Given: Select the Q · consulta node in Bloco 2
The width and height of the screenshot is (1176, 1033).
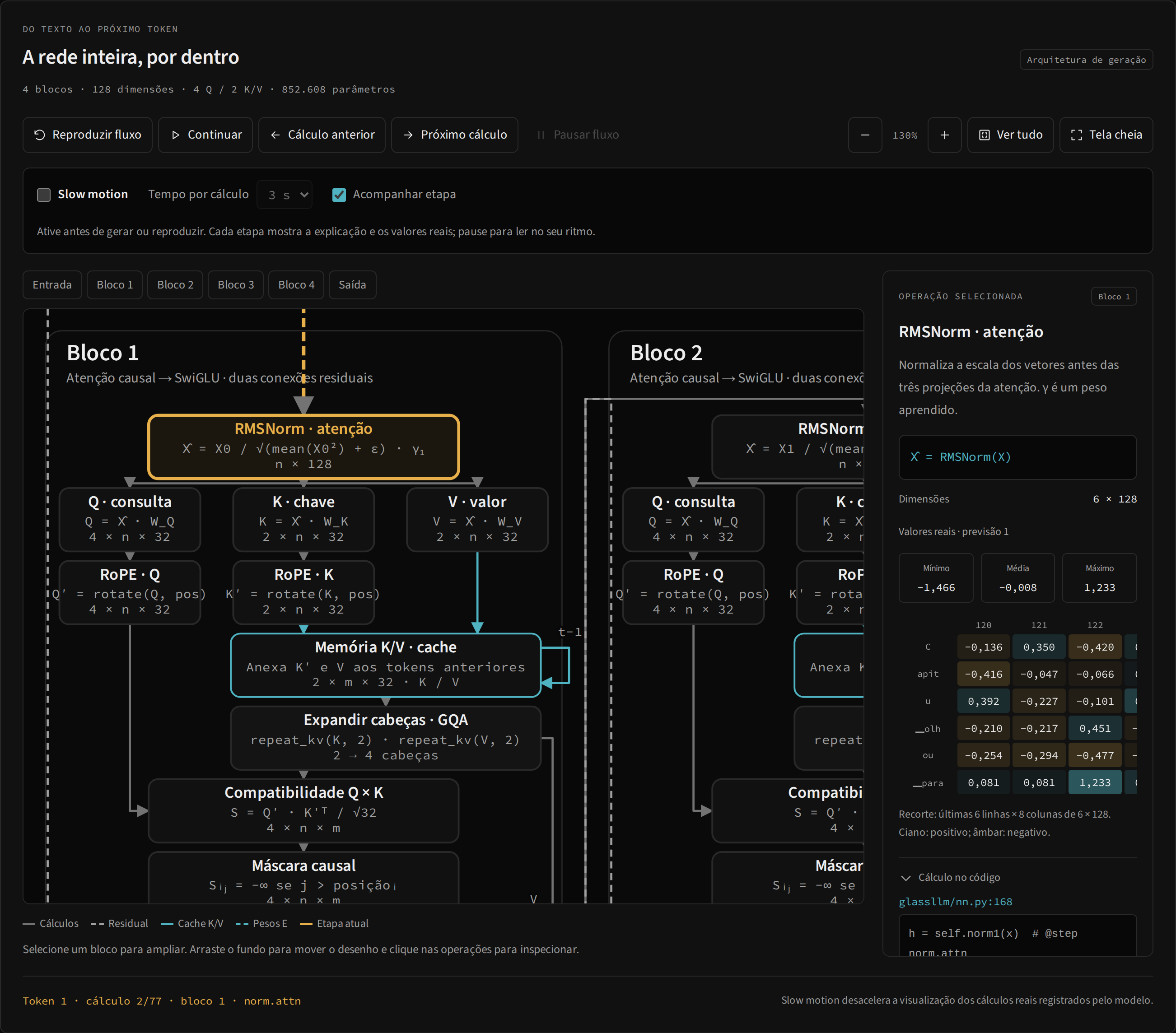Looking at the screenshot, I should [693, 519].
